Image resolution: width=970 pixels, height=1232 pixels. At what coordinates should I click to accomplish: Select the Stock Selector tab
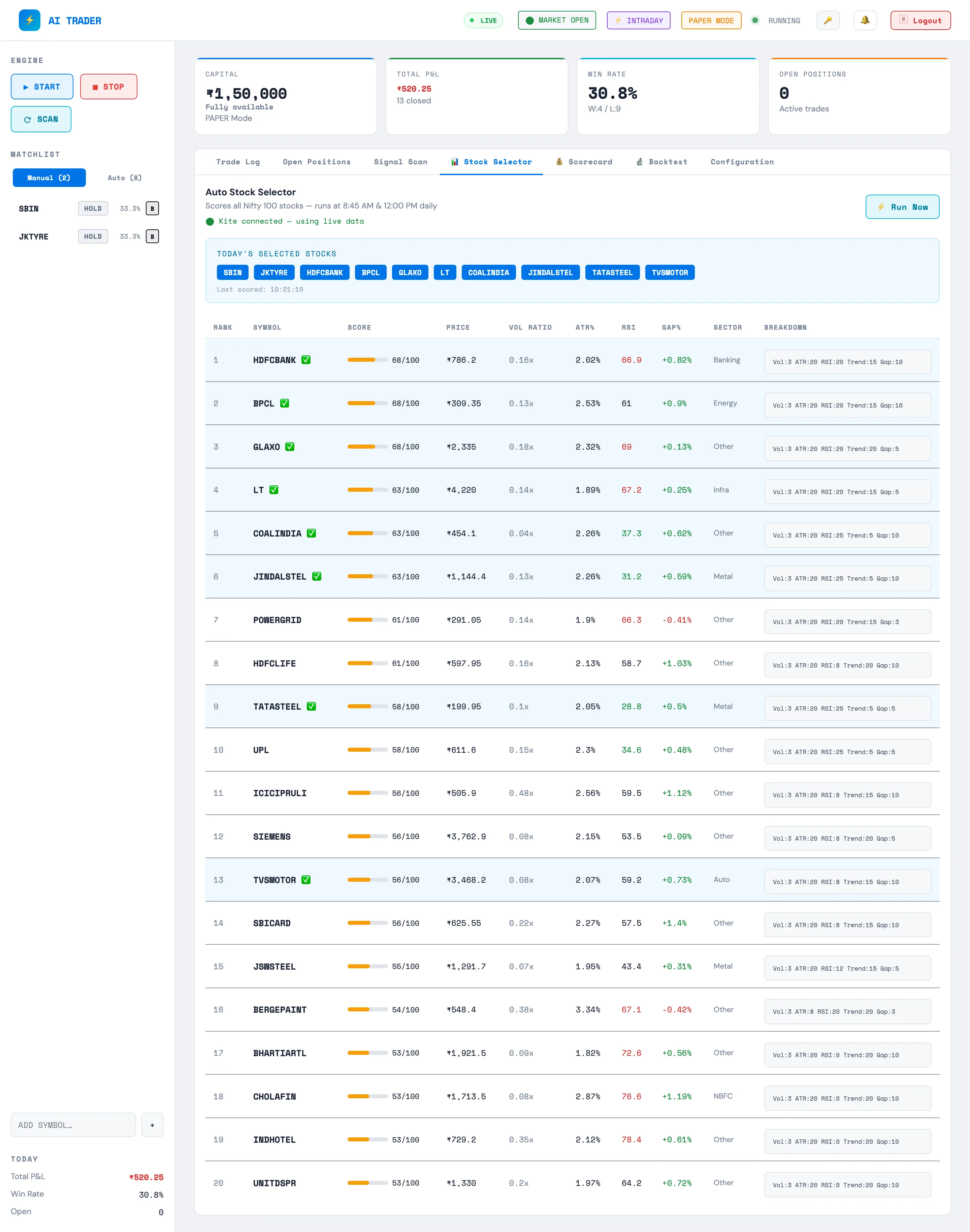(x=491, y=162)
